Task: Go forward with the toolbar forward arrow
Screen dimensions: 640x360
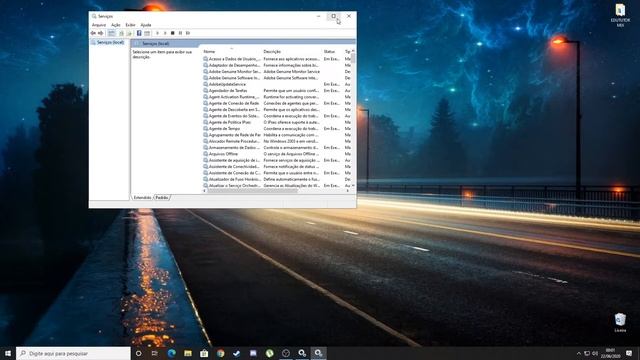Action: 100,33
